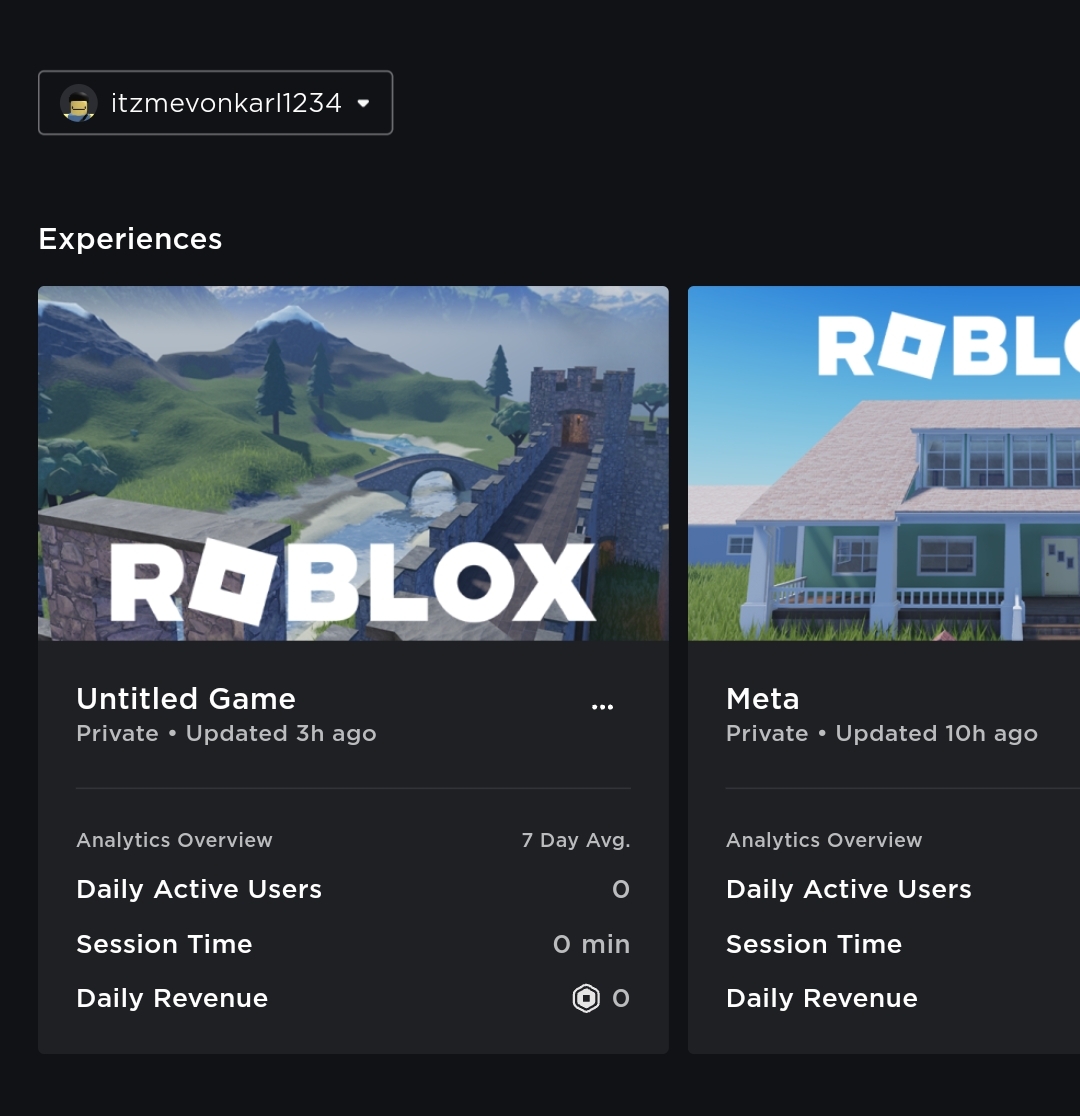Image resolution: width=1080 pixels, height=1116 pixels.
Task: Click the Experiences heading
Action: pos(130,239)
